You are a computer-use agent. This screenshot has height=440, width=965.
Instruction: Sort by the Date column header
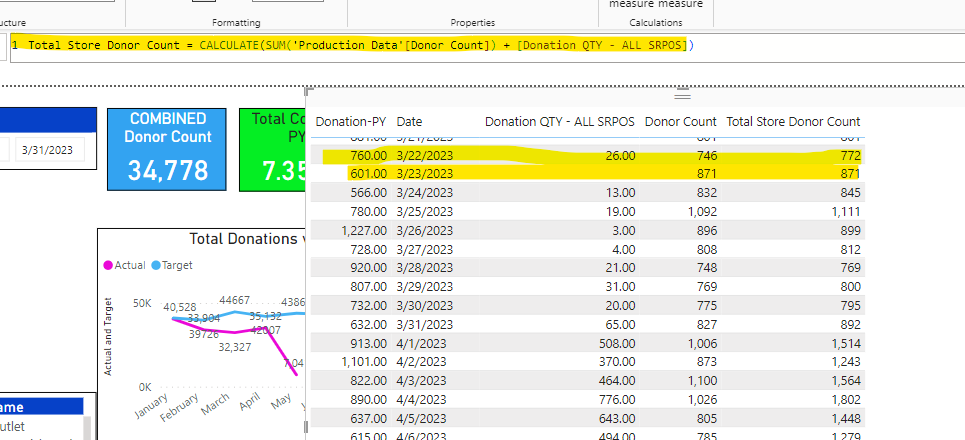[409, 122]
